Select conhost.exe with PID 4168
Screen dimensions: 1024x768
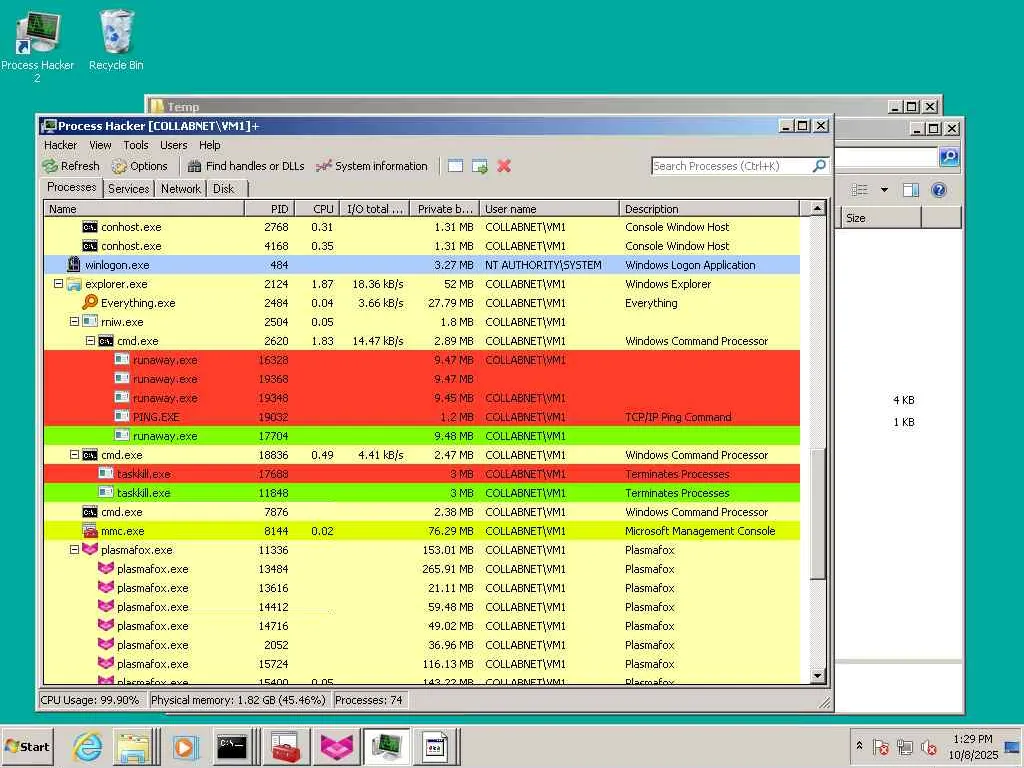pos(422,246)
